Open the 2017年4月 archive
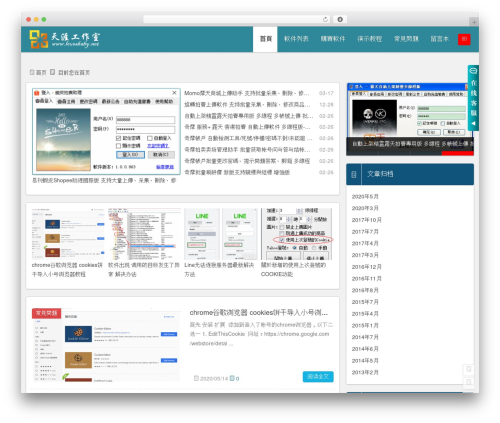The image size is (500, 423). click(365, 243)
